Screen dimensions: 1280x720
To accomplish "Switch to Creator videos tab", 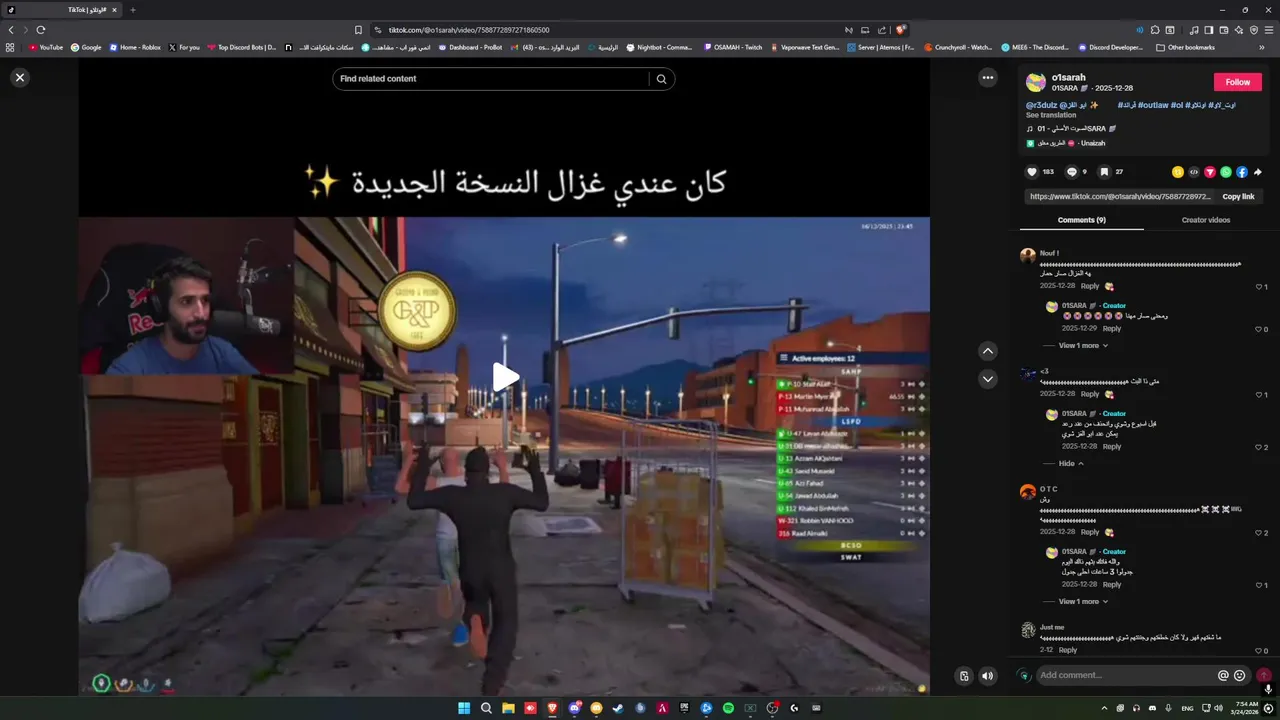I will (1206, 220).
